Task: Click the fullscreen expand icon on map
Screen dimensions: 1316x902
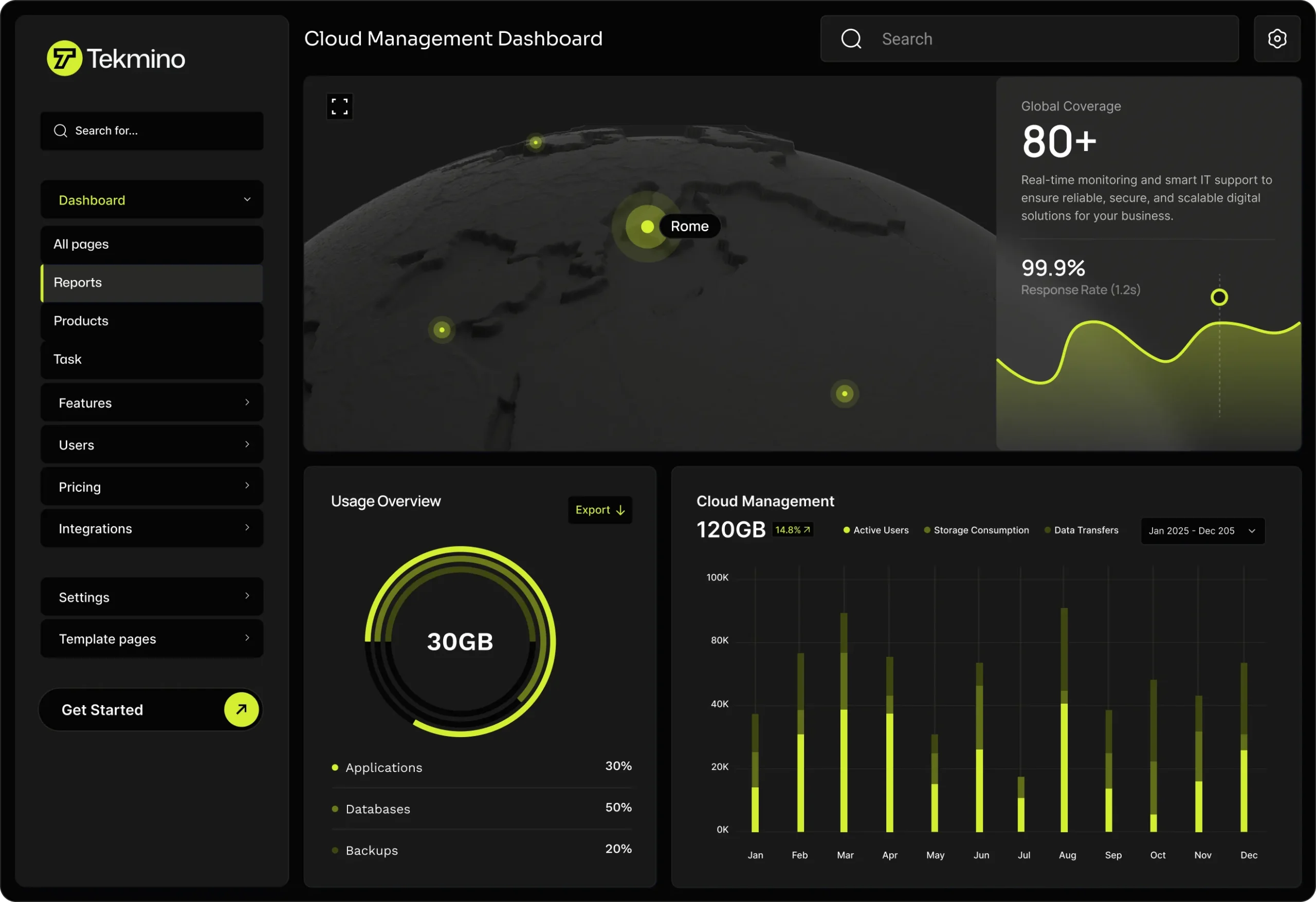Action: tap(339, 106)
